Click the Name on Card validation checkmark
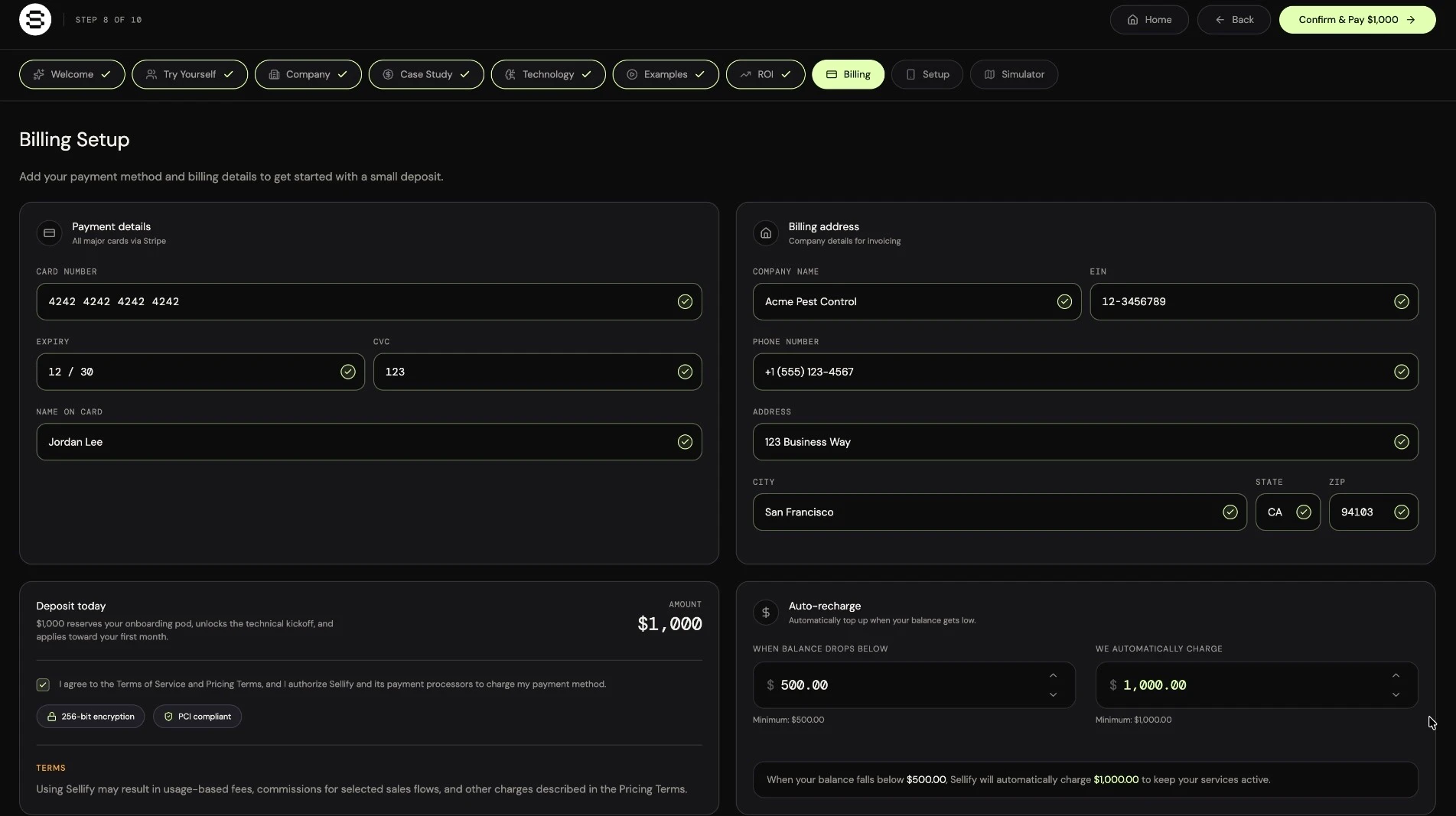 click(685, 442)
